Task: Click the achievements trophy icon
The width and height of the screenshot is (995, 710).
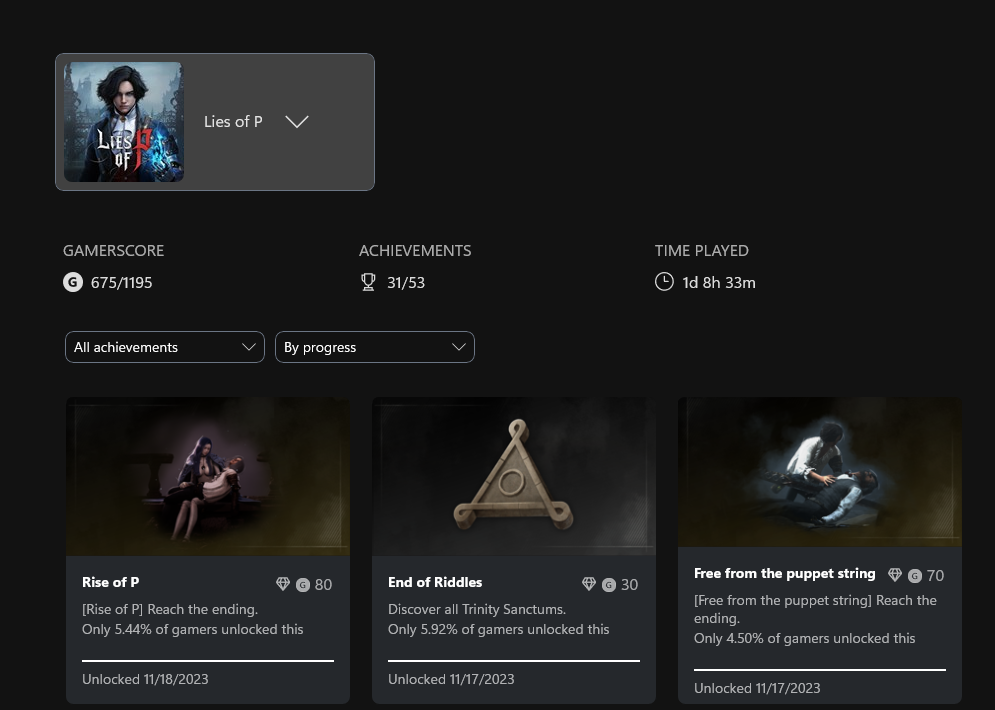Action: tap(368, 282)
